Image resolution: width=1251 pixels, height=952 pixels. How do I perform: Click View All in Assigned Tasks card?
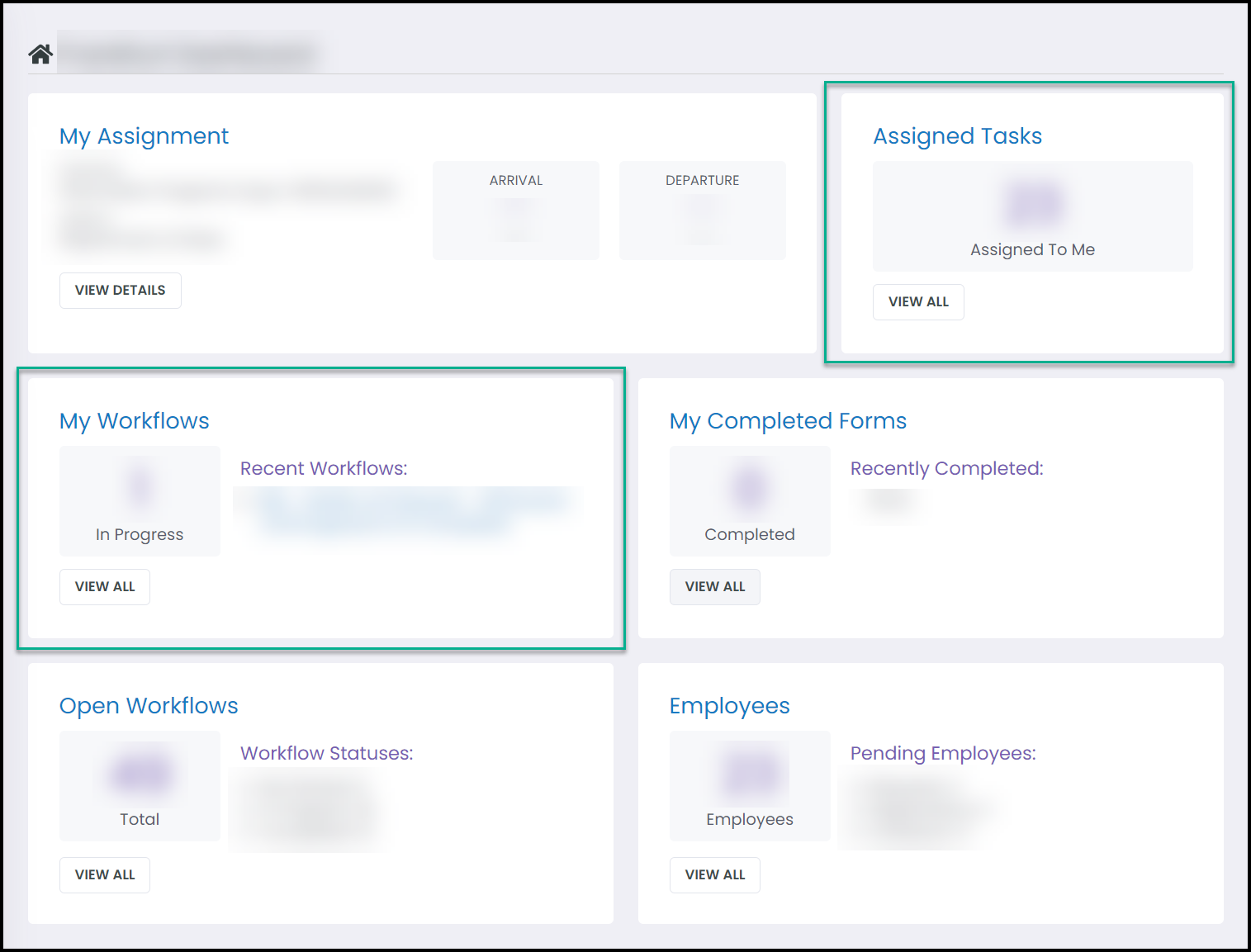(918, 302)
